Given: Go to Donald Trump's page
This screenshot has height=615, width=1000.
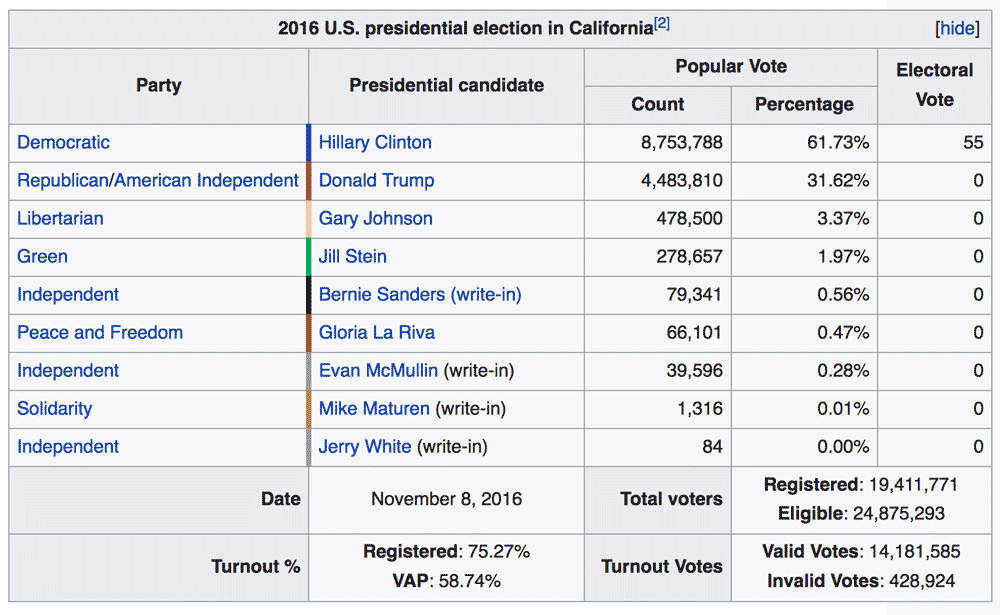Looking at the screenshot, I should [x=376, y=181].
